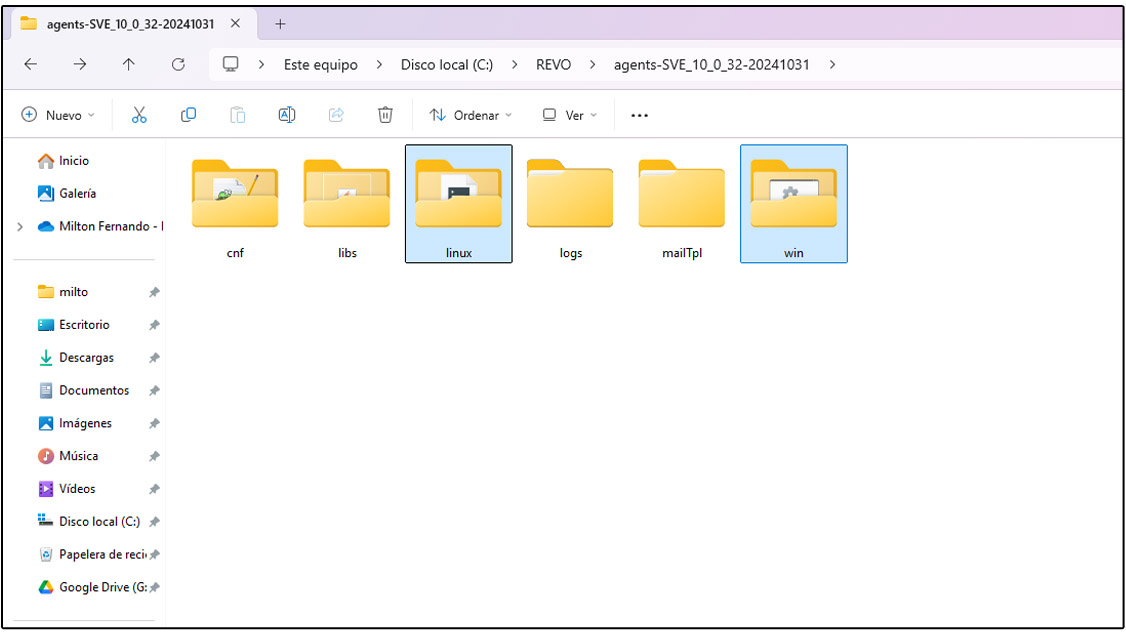Click Disco local (C:) in breadcrumb
Screen dimensions: 1126x636
(x=446, y=64)
